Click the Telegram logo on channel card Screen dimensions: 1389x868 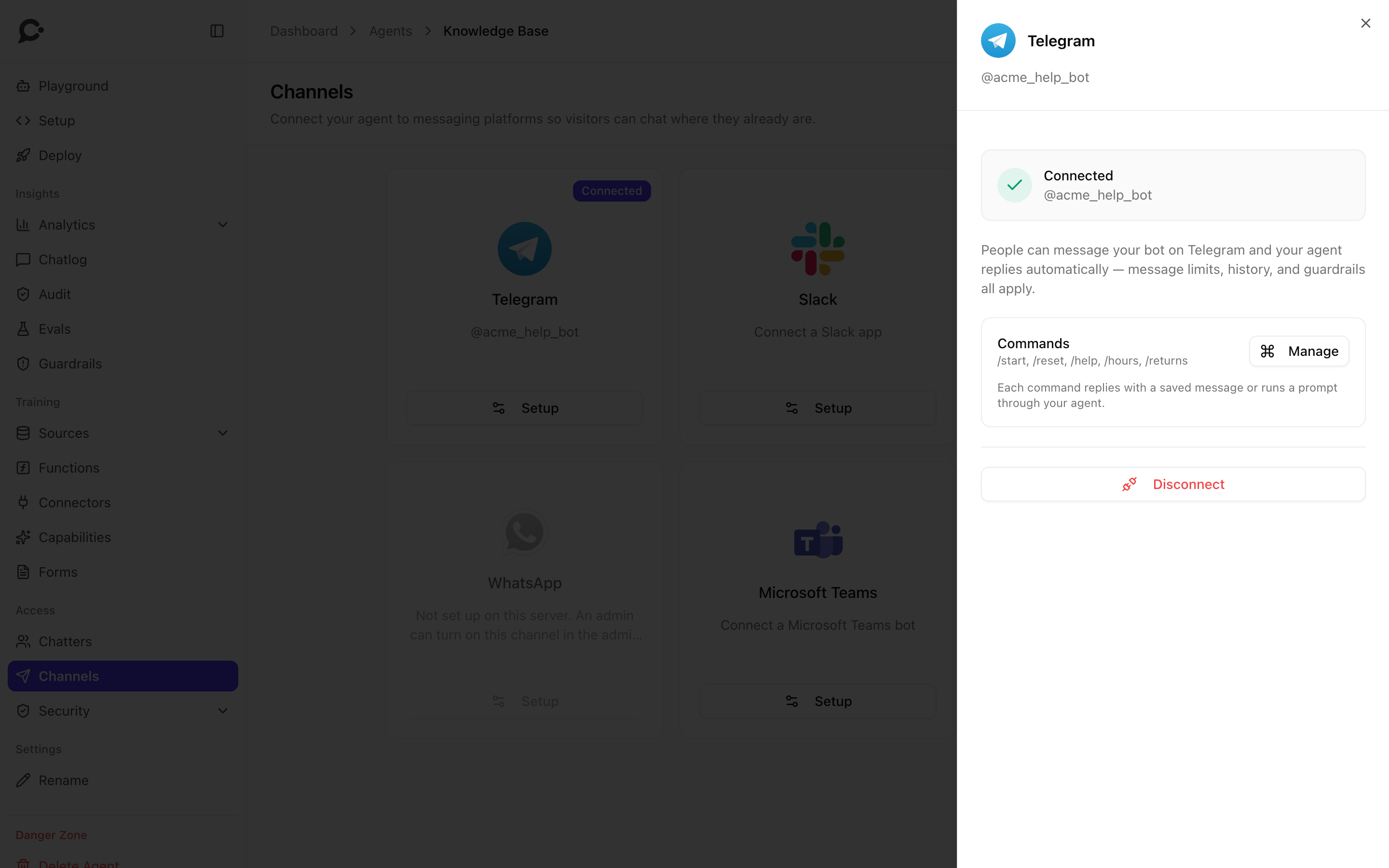(525, 249)
